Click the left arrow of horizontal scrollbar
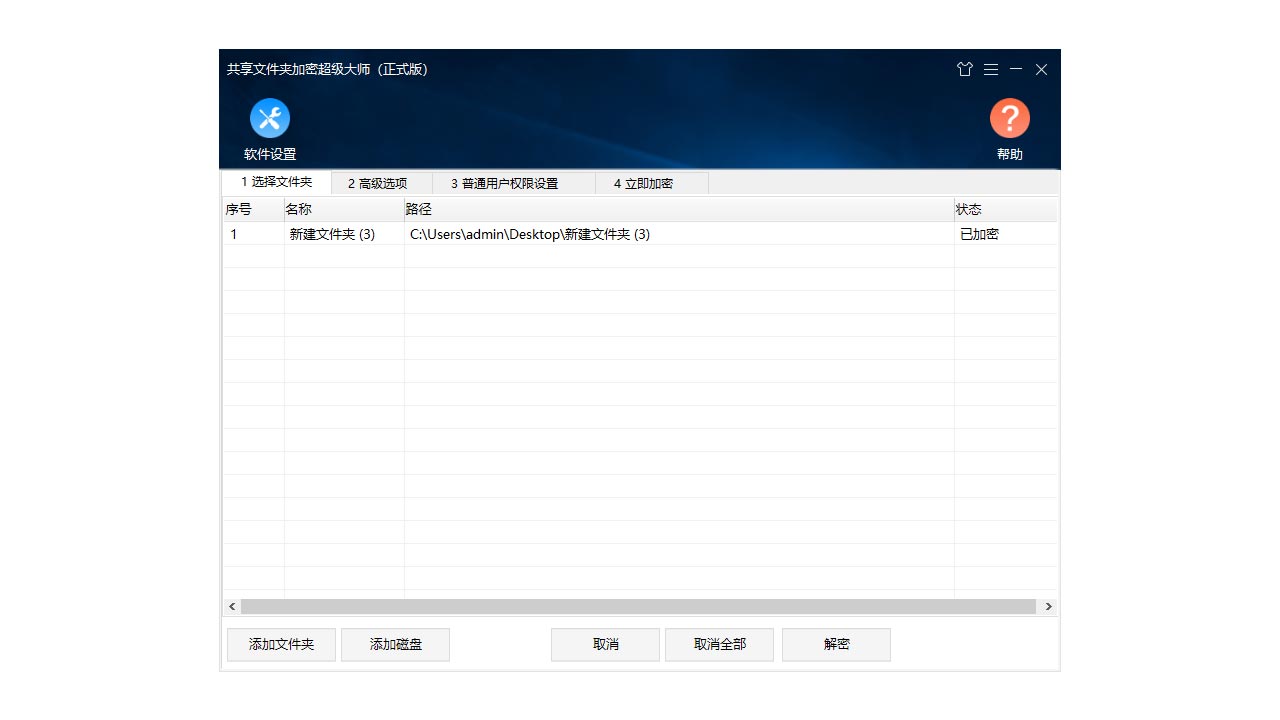This screenshot has height=720, width=1280. click(x=231, y=606)
